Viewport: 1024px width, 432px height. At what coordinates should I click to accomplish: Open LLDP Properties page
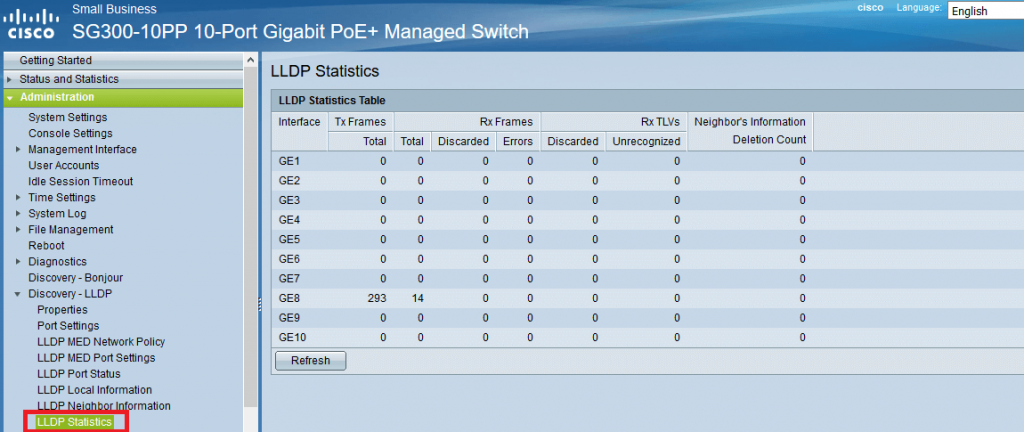click(62, 309)
